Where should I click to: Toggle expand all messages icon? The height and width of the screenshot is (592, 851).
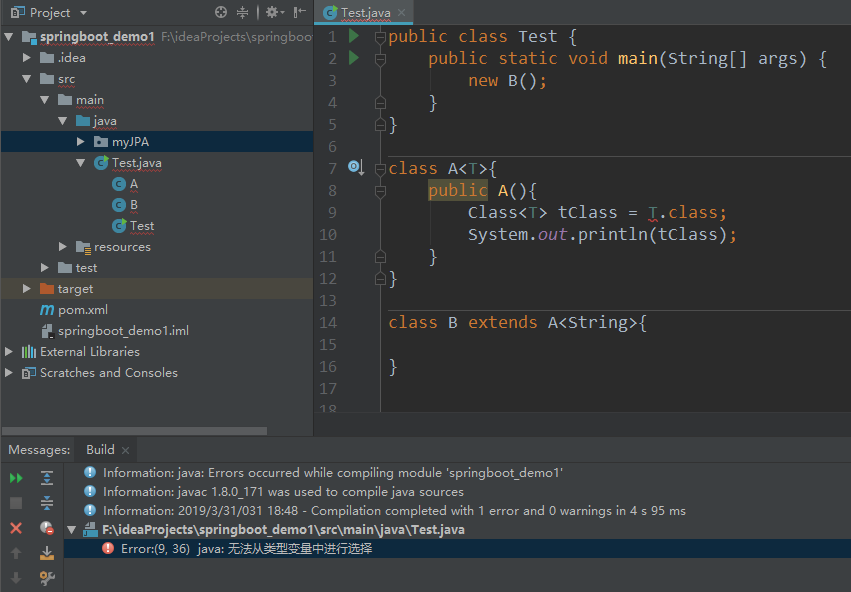coord(47,478)
